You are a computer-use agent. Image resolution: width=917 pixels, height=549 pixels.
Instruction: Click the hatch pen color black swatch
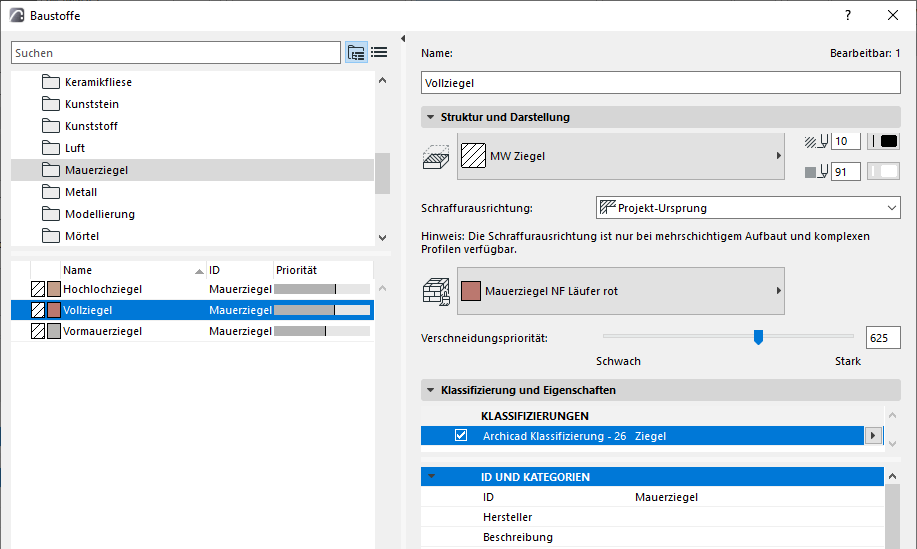point(886,141)
